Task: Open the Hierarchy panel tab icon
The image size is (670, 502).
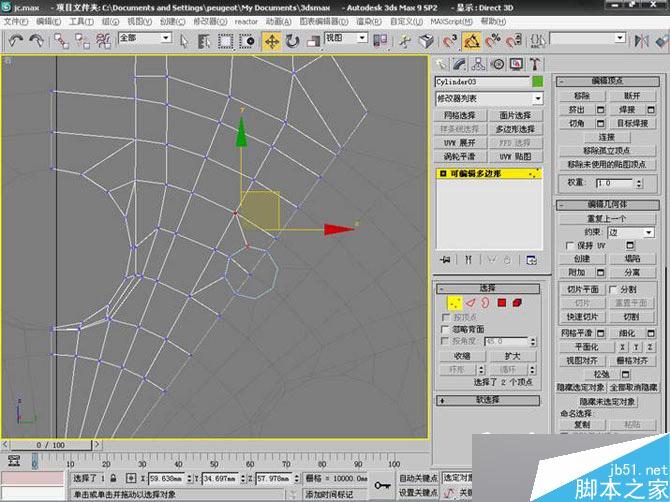Action: 478,65
